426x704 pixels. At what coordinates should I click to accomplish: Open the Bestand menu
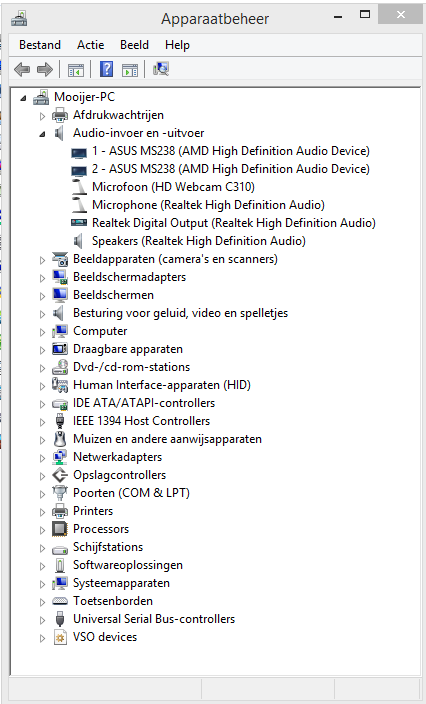click(x=40, y=45)
